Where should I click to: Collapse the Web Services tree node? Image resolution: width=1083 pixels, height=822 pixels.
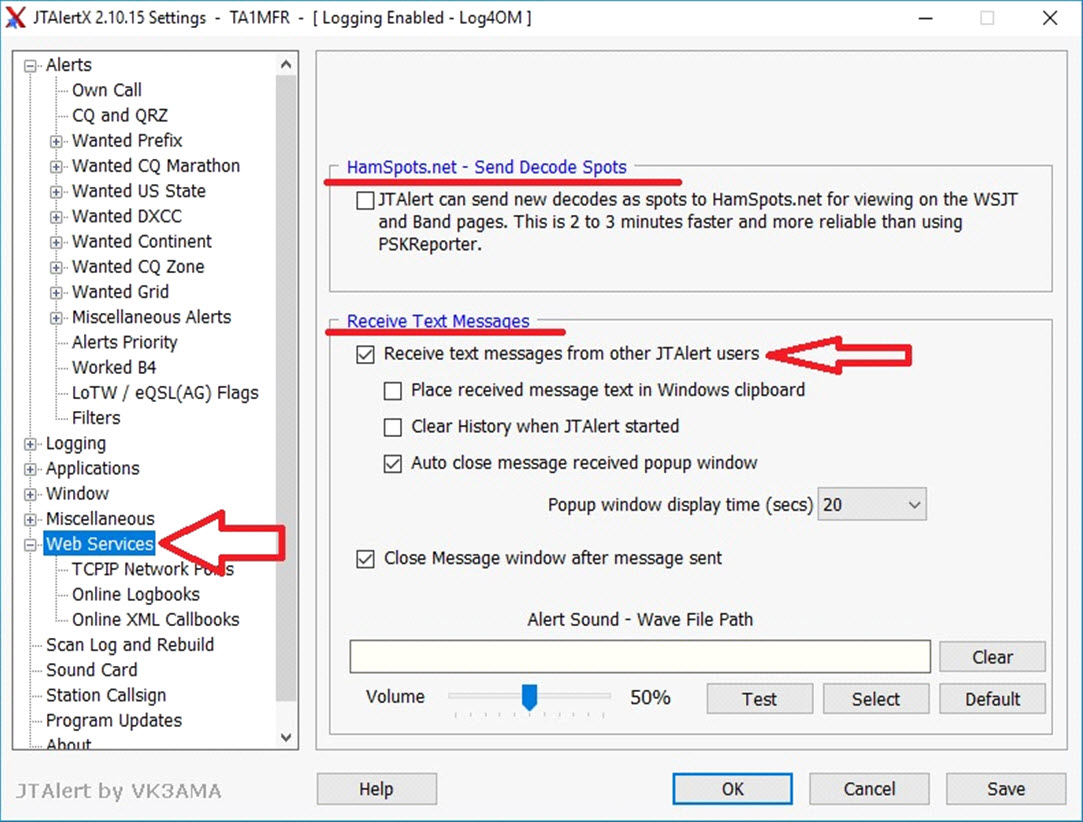tap(30, 545)
